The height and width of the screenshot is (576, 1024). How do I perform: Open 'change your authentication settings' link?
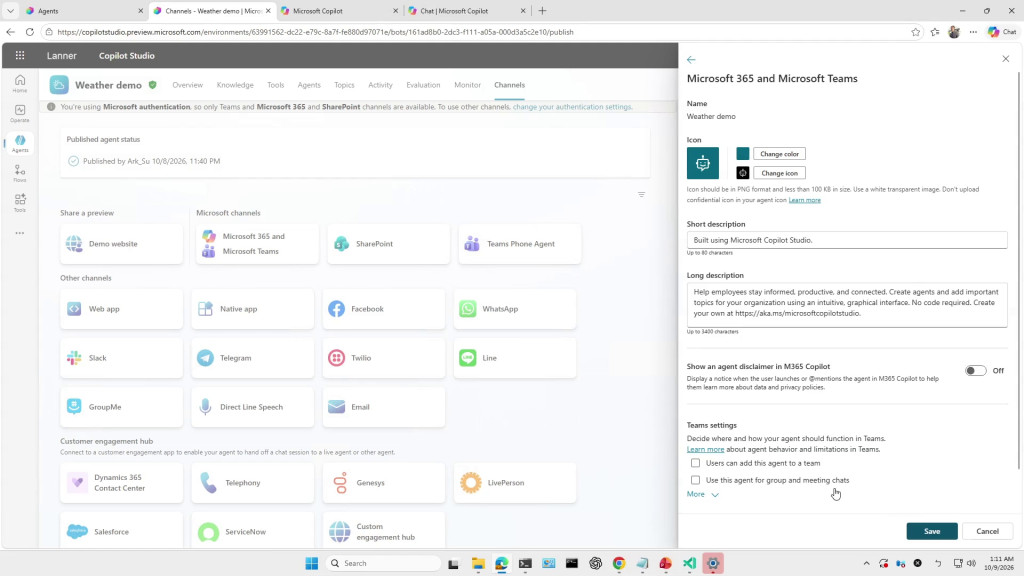pyautogui.click(x=572, y=106)
